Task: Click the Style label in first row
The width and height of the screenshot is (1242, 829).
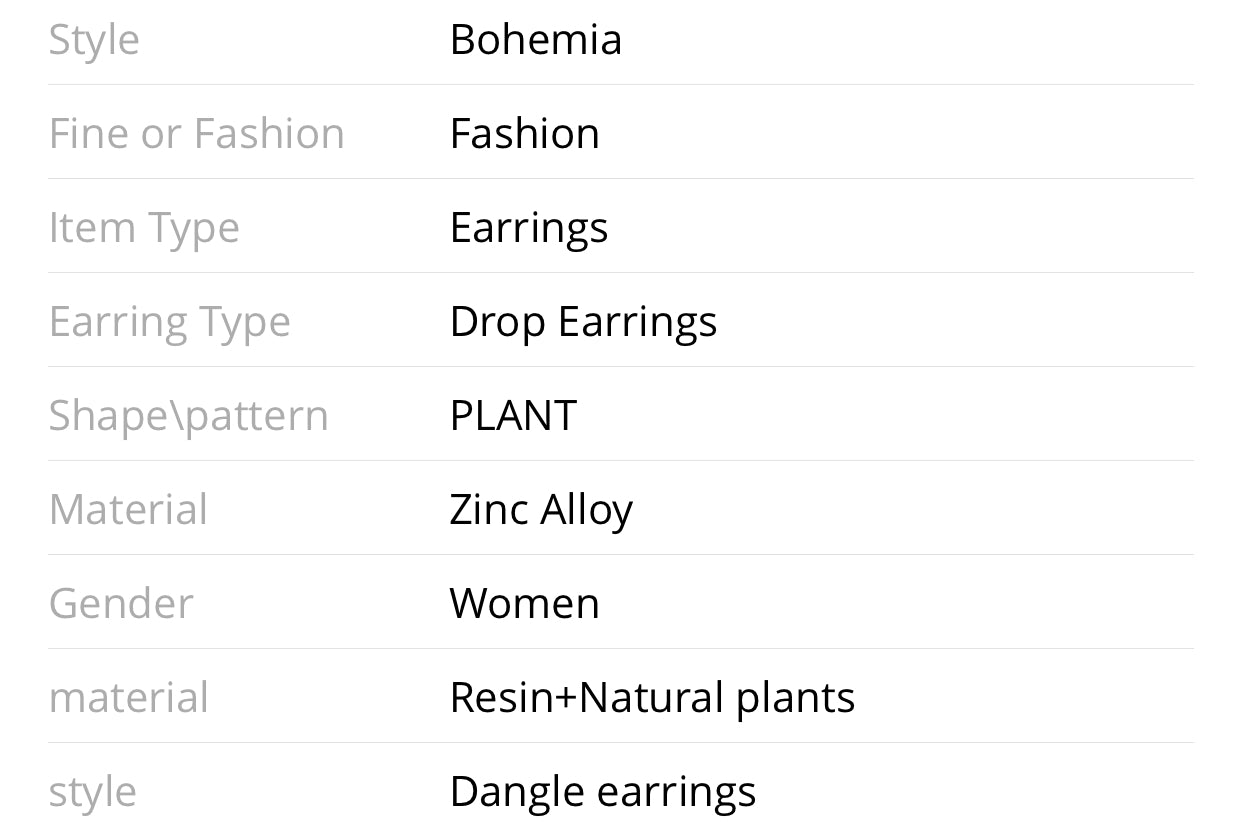Action: click(94, 41)
